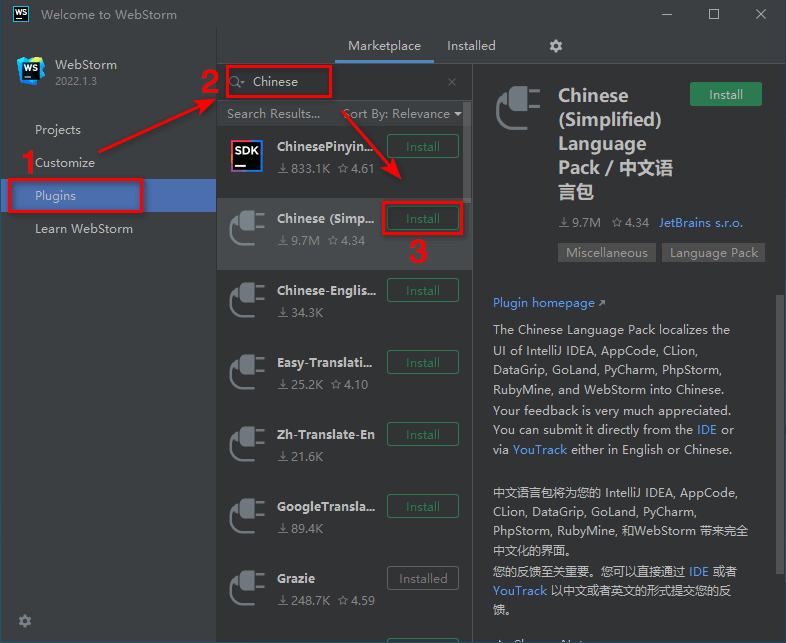Select the Zh-Translate-En plugin name
Image resolution: width=786 pixels, height=643 pixels.
[x=325, y=435]
